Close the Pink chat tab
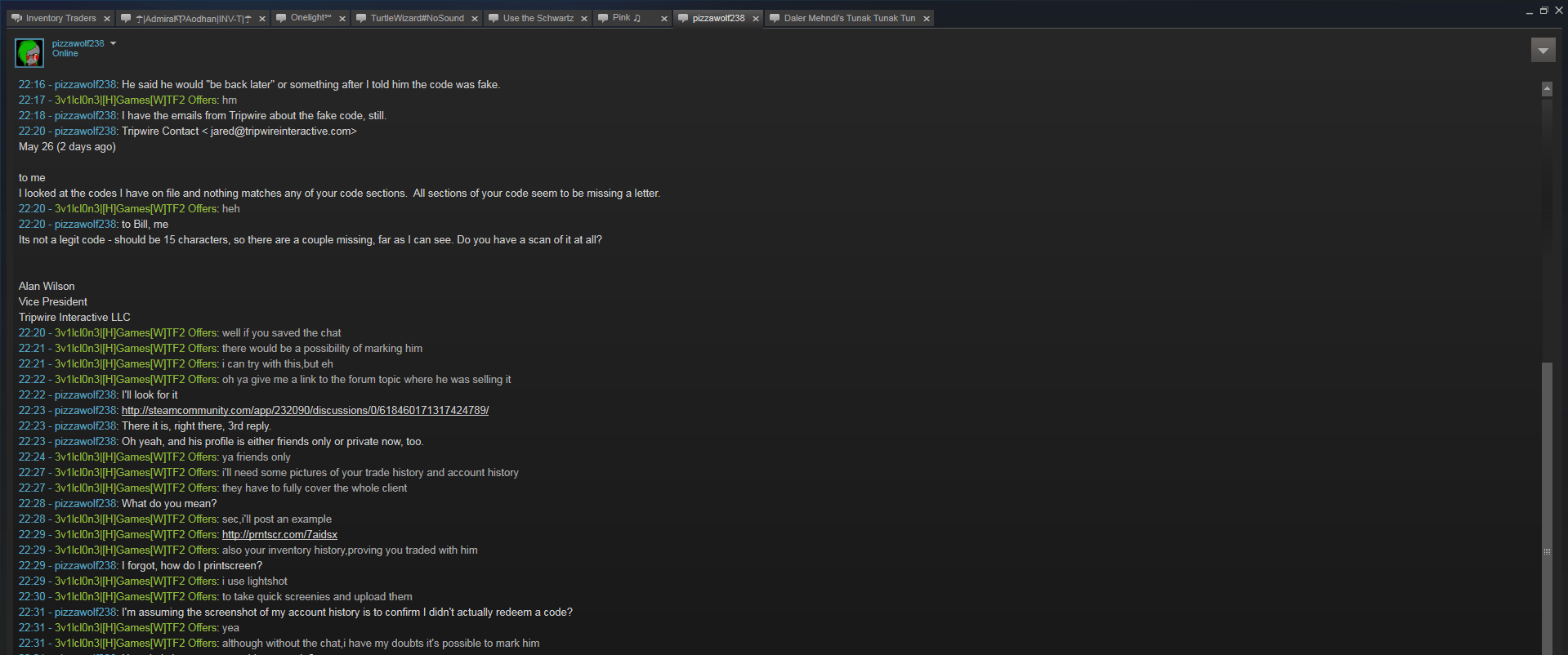 [664, 19]
